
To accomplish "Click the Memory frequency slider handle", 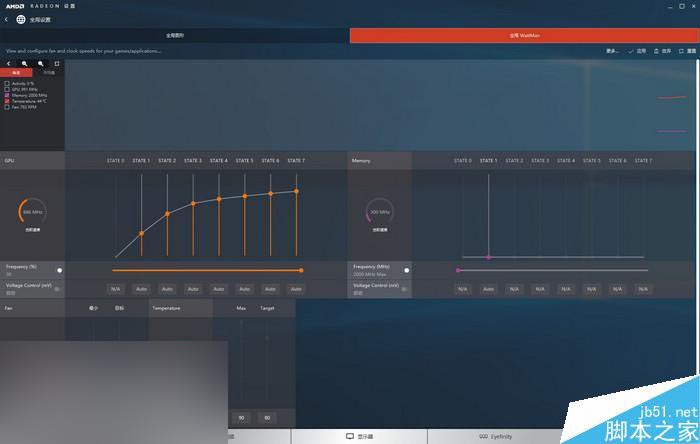I will point(458,270).
